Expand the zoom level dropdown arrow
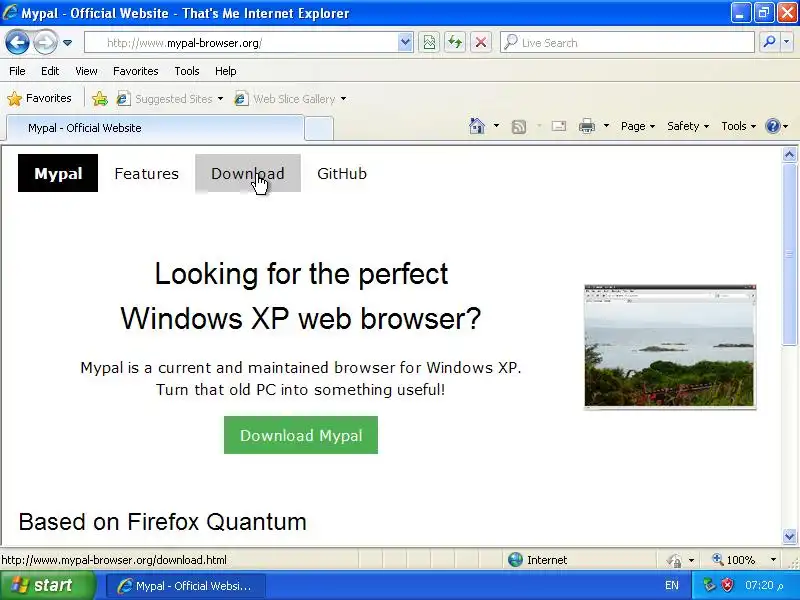Image resolution: width=800 pixels, height=600 pixels. click(773, 560)
